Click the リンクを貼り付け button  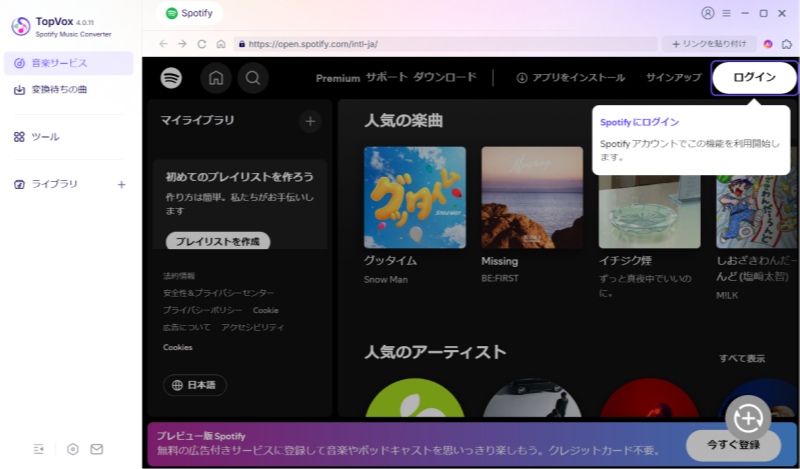[x=709, y=44]
